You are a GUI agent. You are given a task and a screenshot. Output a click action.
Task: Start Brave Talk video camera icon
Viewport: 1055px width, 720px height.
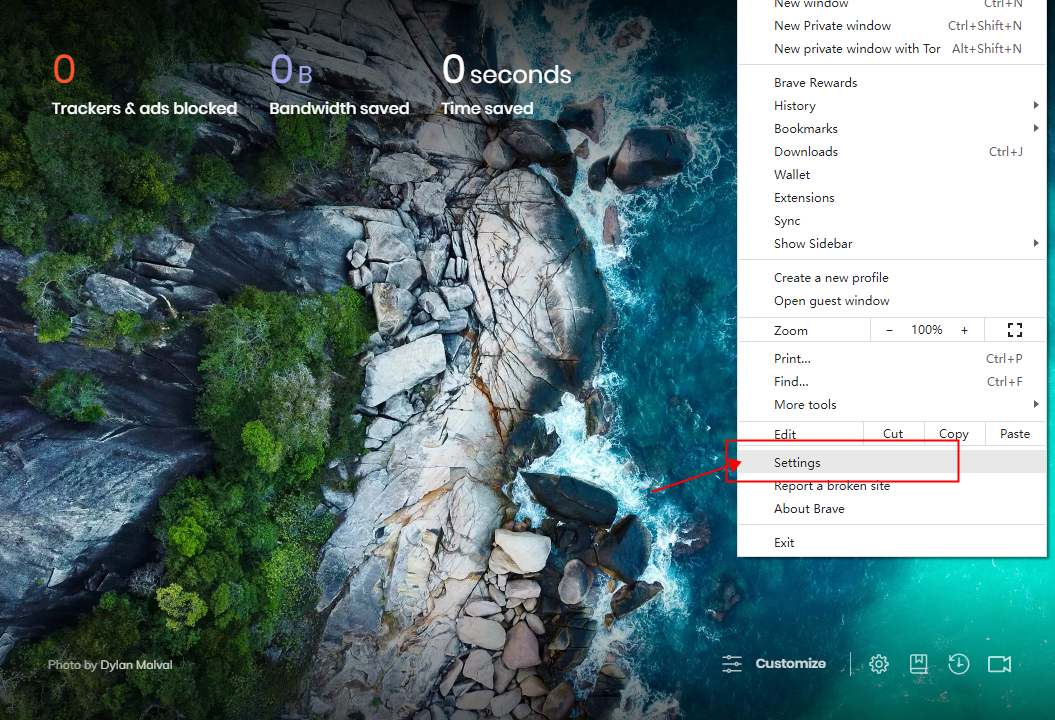click(x=999, y=664)
